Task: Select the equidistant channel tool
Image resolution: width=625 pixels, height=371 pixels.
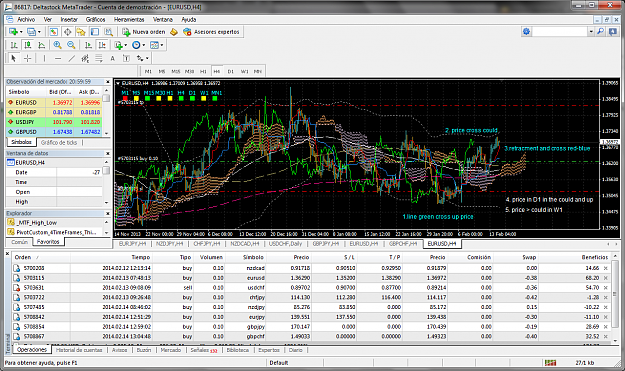Action: [85, 58]
